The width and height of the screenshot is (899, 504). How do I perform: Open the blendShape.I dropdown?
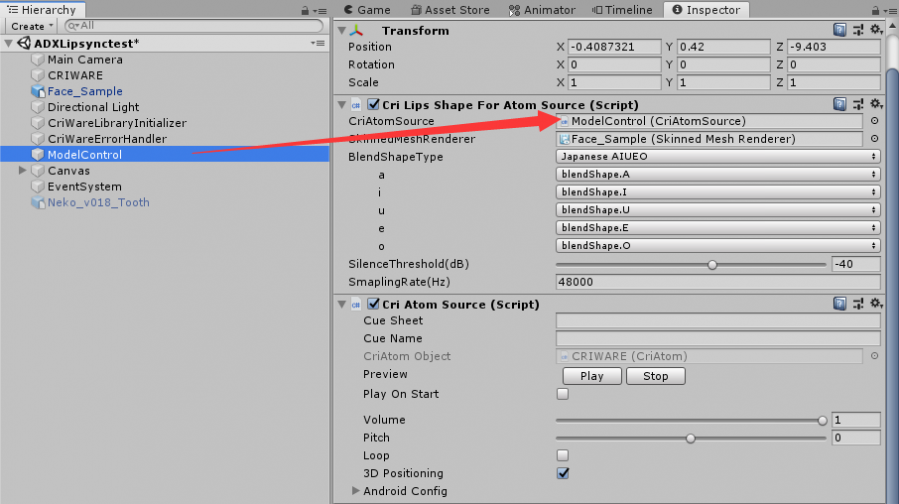pos(718,192)
